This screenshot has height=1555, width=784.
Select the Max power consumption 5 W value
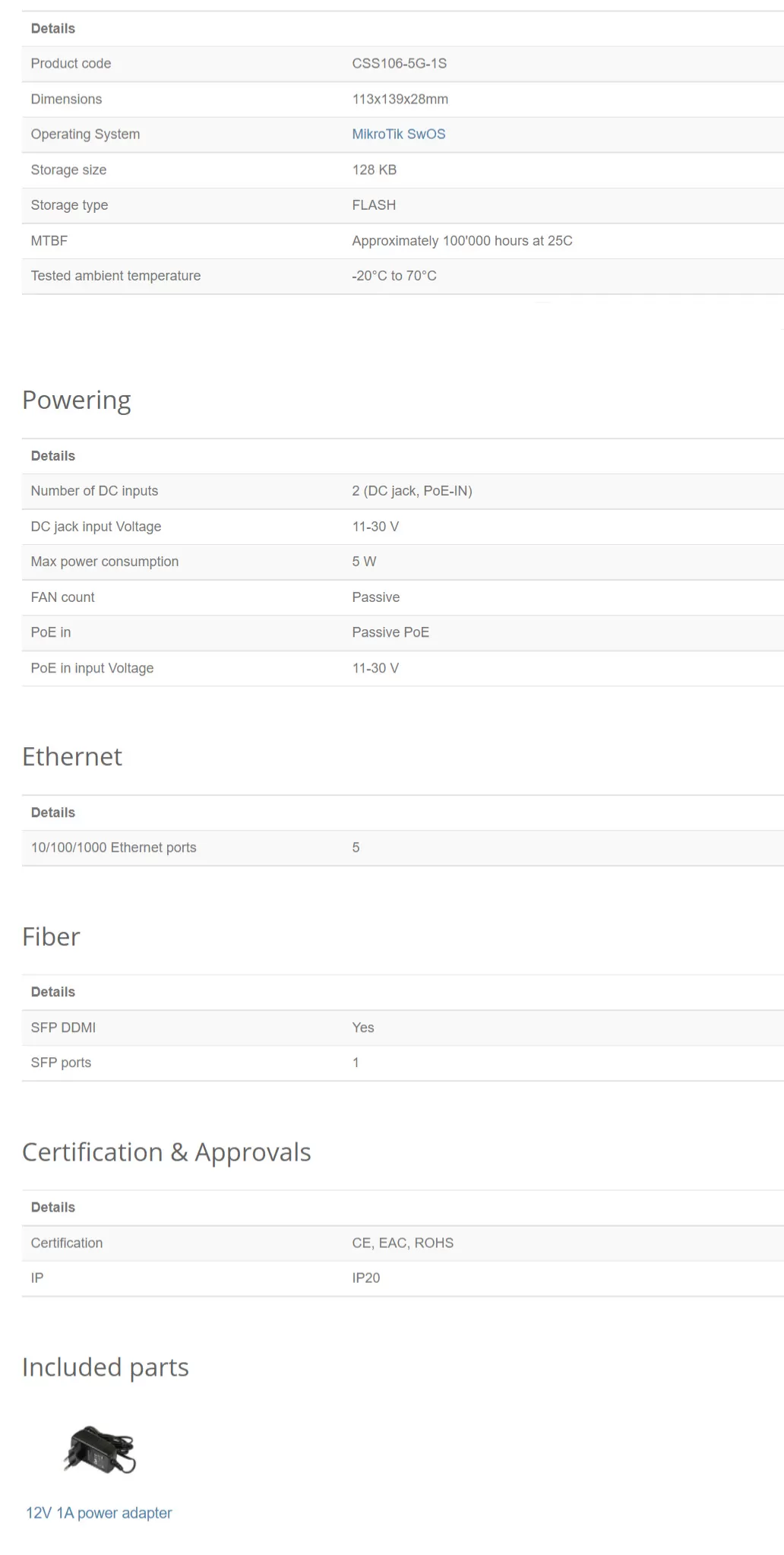364,562
